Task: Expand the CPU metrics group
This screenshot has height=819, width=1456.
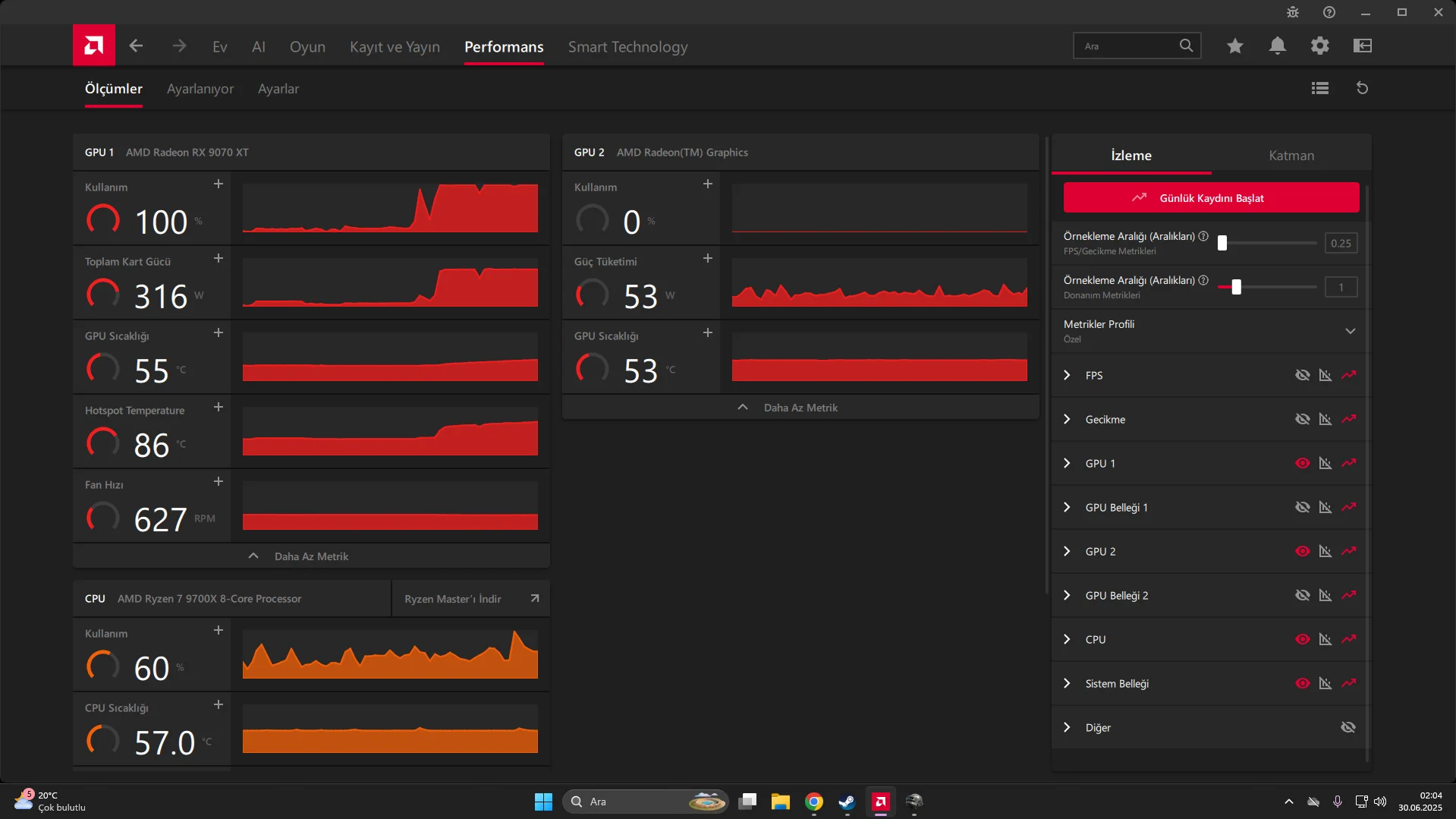Action: [1067, 639]
